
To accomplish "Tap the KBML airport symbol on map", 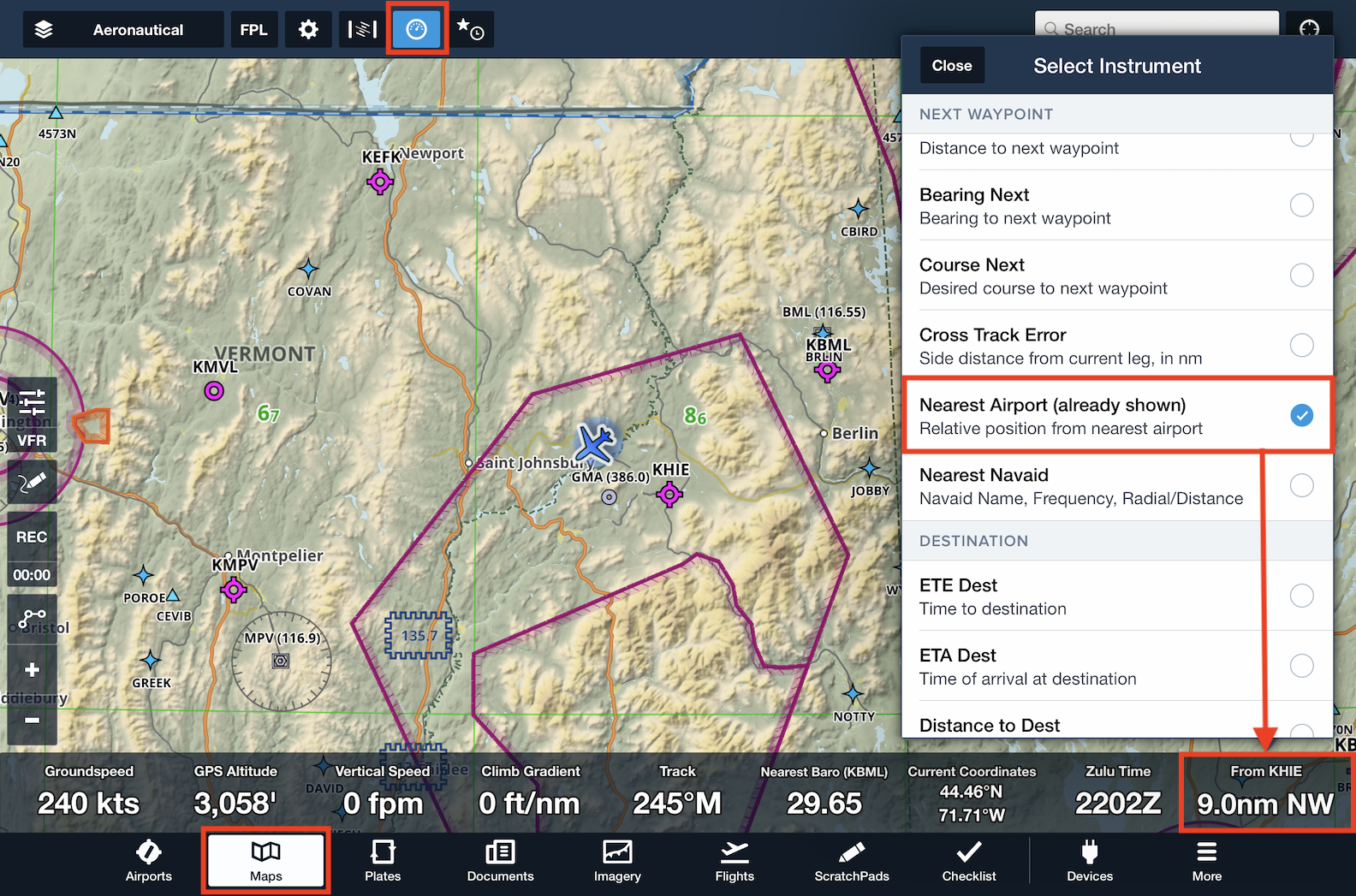I will [x=827, y=371].
